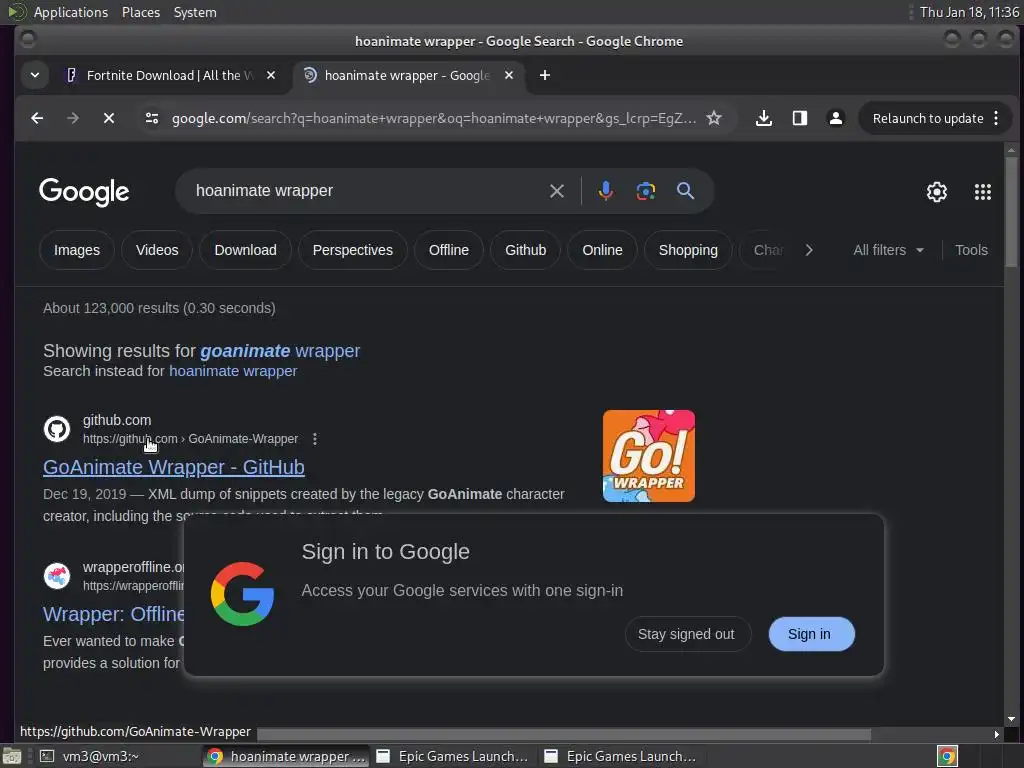The image size is (1024, 768).
Task: Click the horizontal scrollbar at bottom
Action: (x=564, y=735)
